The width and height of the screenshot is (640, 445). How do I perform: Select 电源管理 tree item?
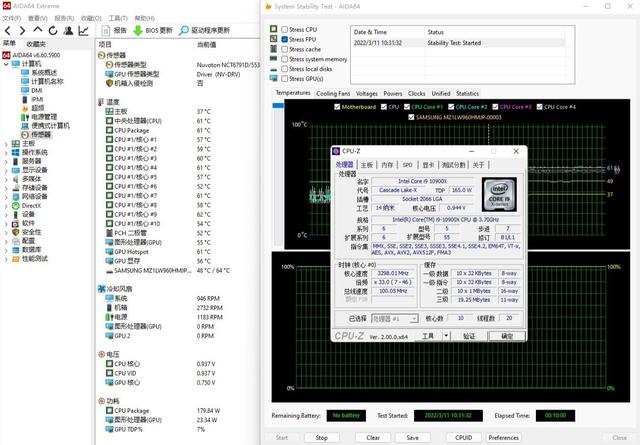[39, 117]
